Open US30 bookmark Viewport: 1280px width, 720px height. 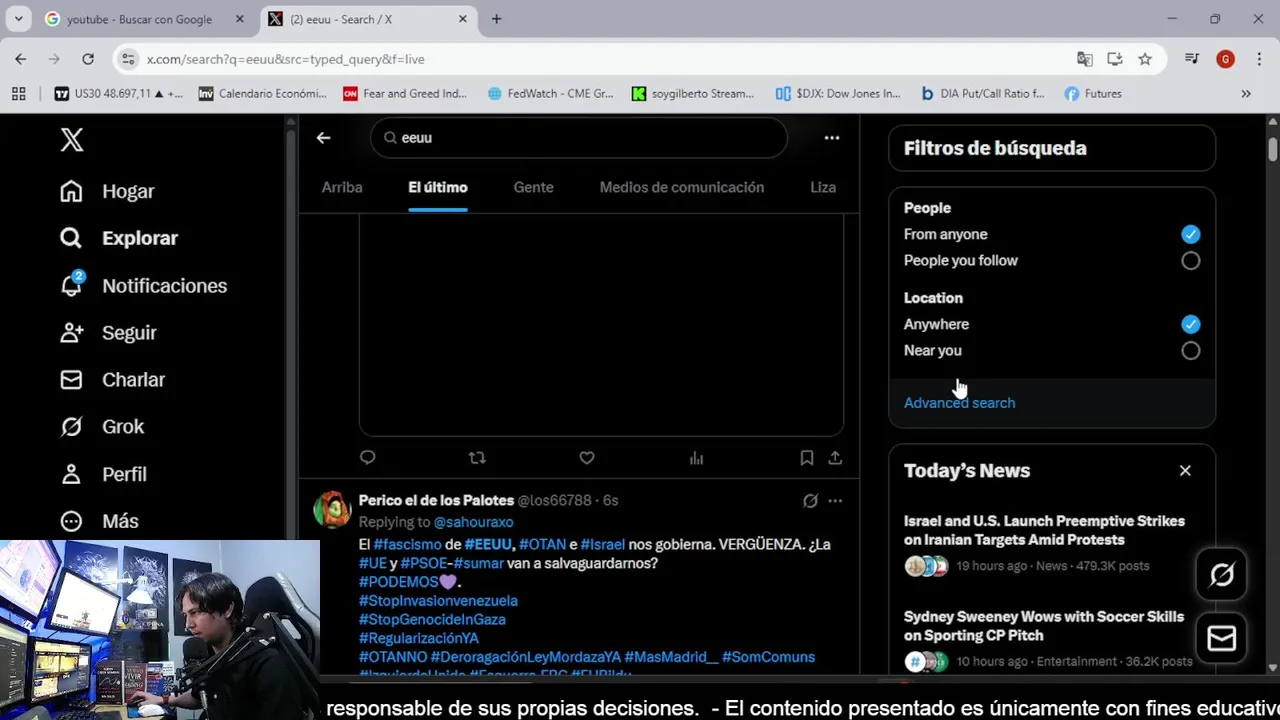pos(119,93)
